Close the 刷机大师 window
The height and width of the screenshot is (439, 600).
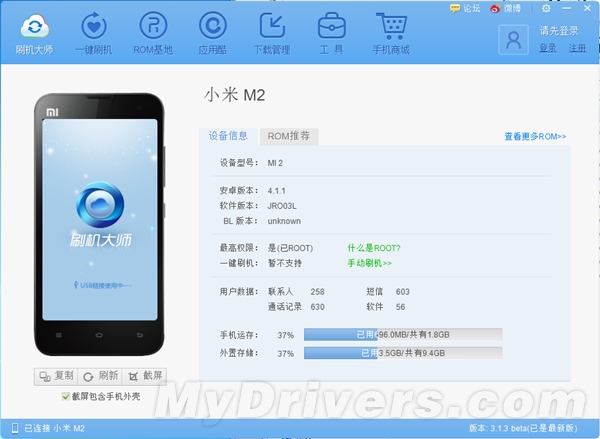(x=587, y=8)
